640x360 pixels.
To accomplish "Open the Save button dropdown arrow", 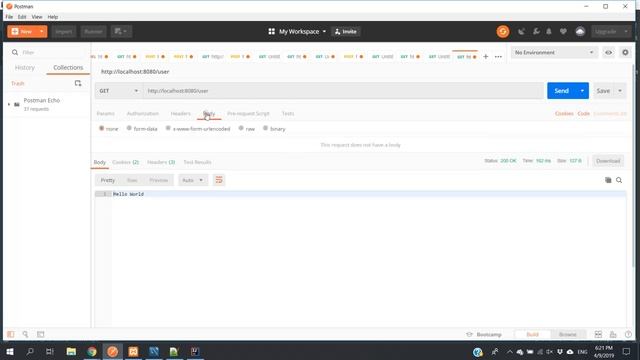I will click(x=620, y=91).
